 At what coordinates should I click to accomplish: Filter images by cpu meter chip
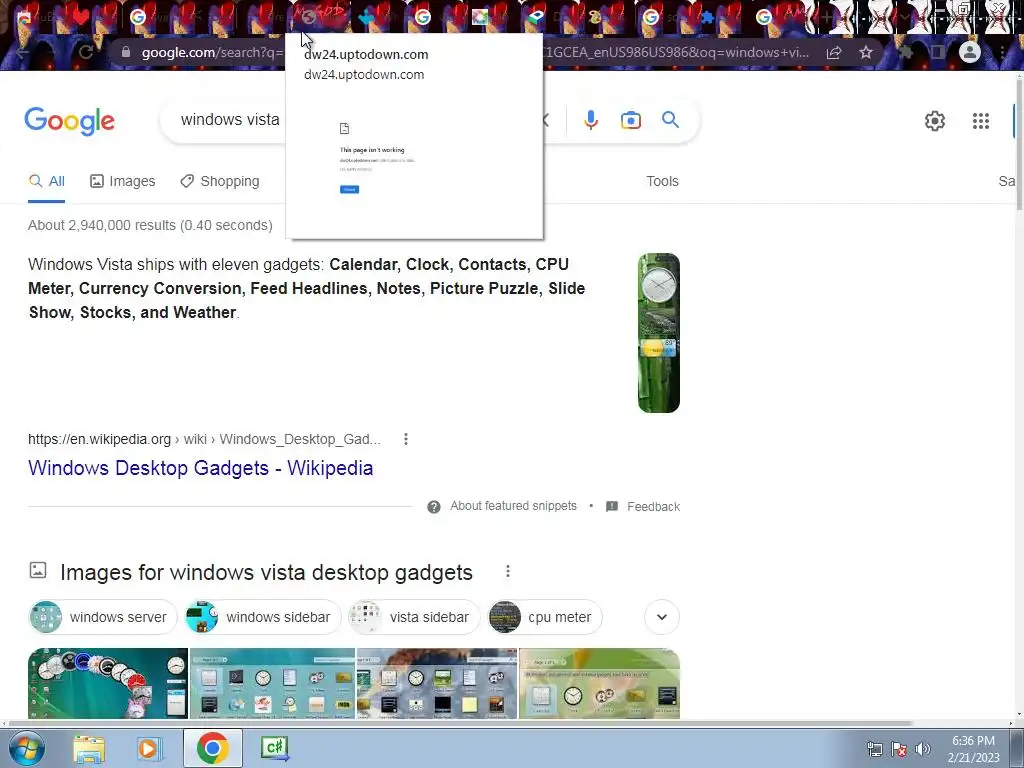tap(545, 617)
